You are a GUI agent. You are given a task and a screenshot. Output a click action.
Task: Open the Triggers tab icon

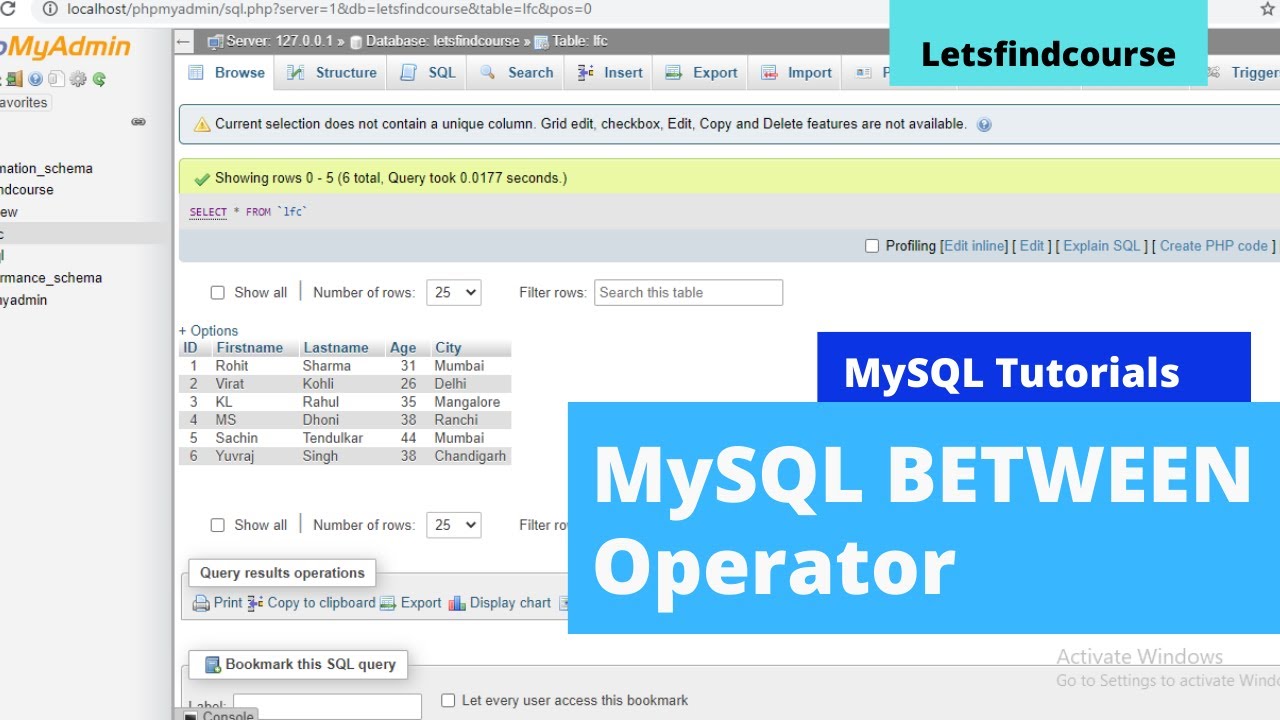(1214, 73)
